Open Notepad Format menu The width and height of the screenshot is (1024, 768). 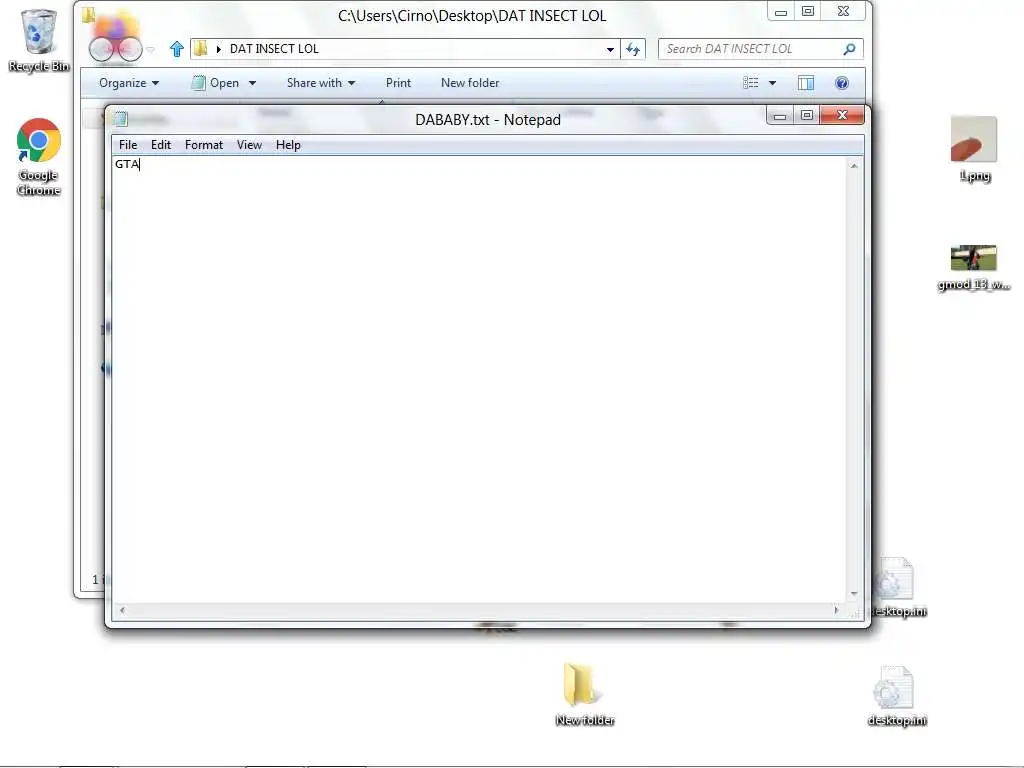[x=204, y=145]
